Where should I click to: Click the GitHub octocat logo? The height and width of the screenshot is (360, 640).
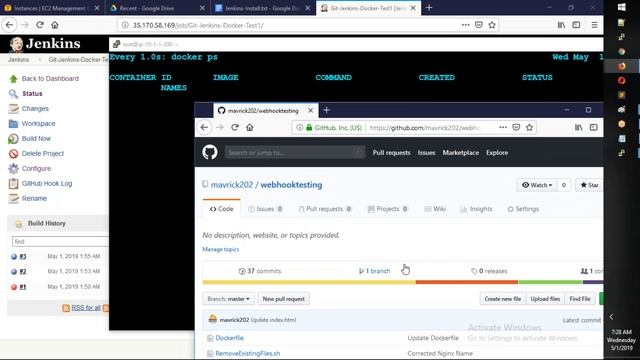[210, 152]
